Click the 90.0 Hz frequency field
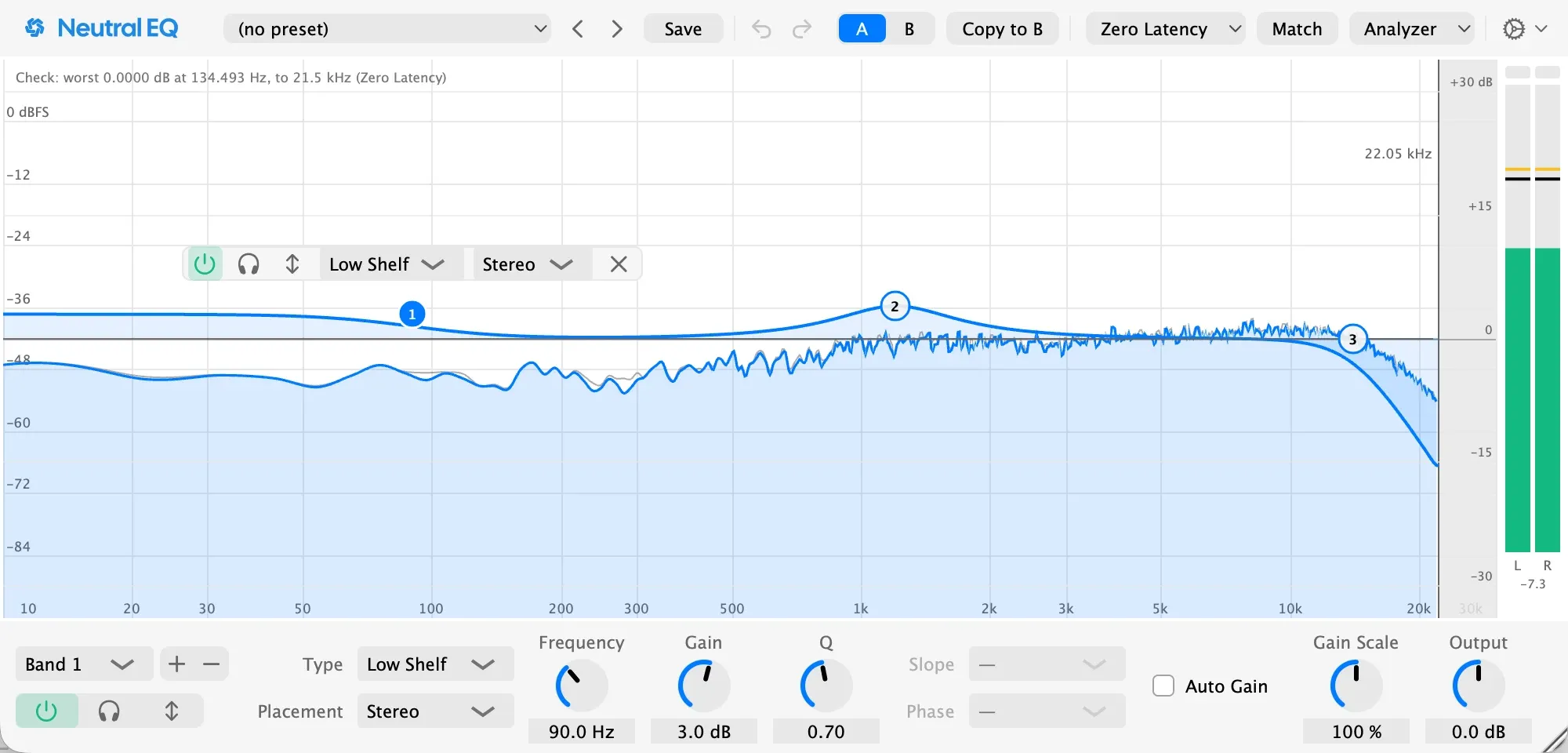The height and width of the screenshot is (753, 1568). pos(582,731)
